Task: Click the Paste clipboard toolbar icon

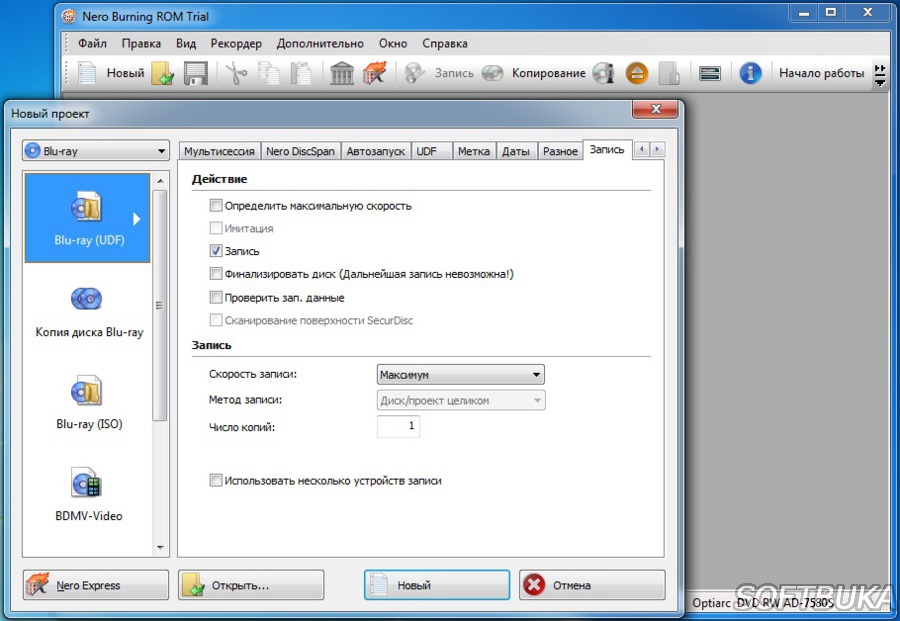Action: tap(301, 73)
